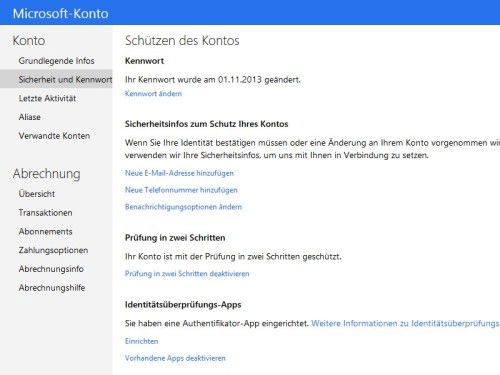Click the Identitätsüberprüfungs-Apps title
The width and height of the screenshot is (500, 375).
pyautogui.click(x=183, y=305)
